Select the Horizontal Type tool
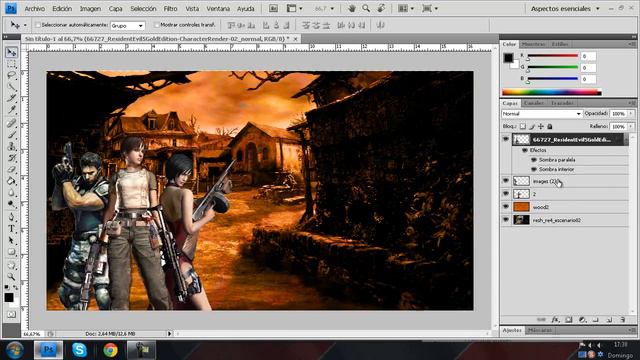The width and height of the screenshot is (640, 360). 11,229
